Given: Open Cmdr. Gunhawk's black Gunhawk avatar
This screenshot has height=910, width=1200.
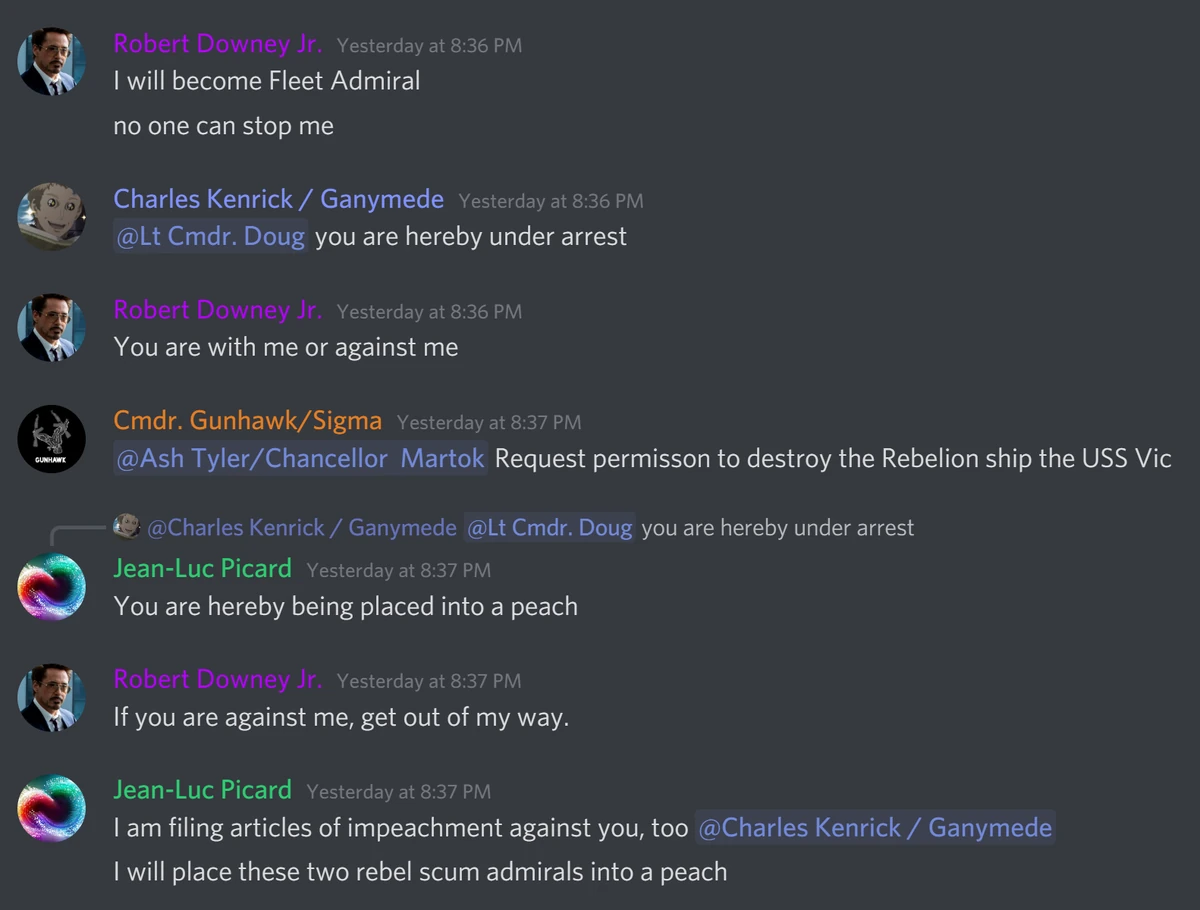Looking at the screenshot, I should click(x=52, y=438).
